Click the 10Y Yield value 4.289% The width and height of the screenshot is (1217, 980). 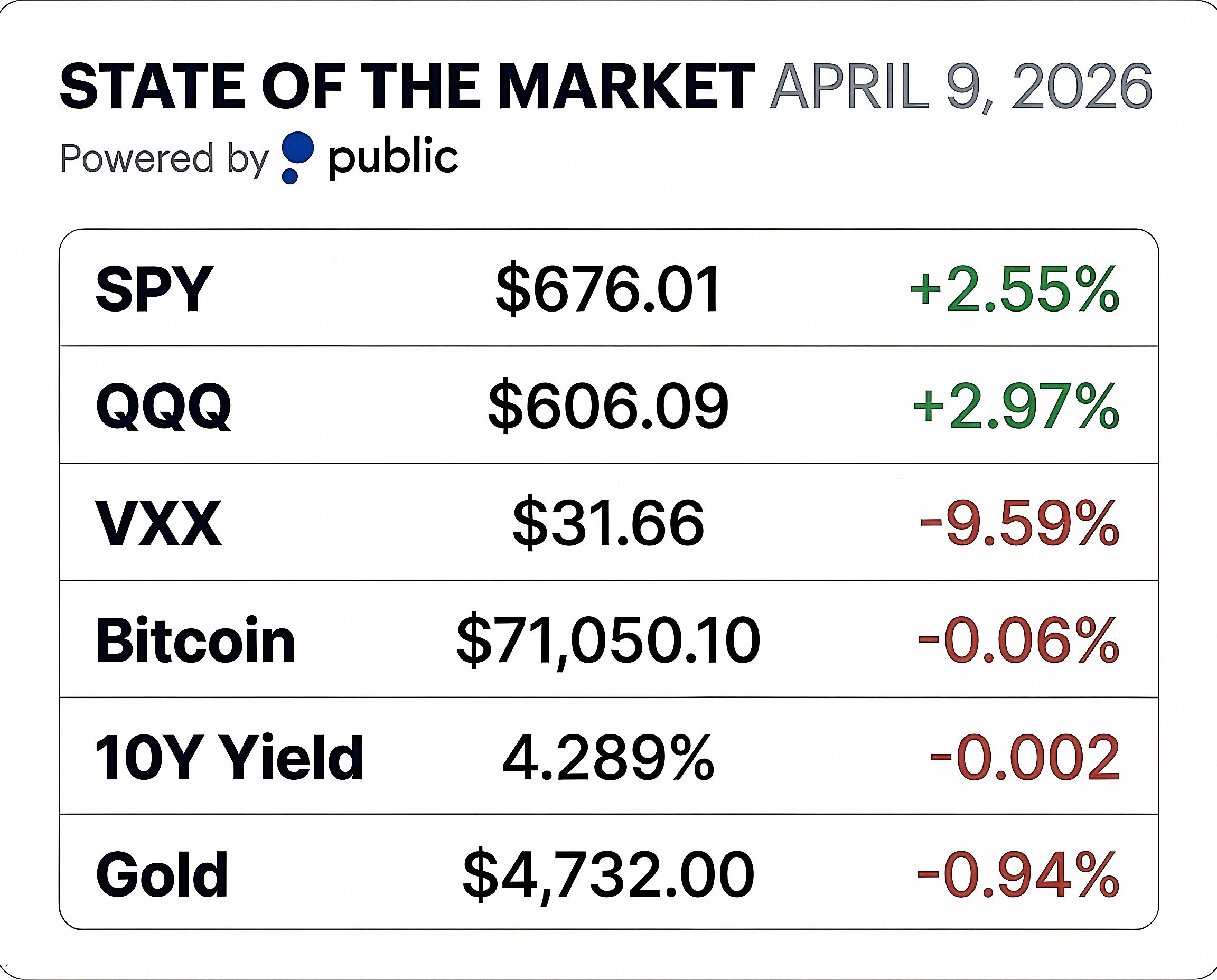[608, 758]
